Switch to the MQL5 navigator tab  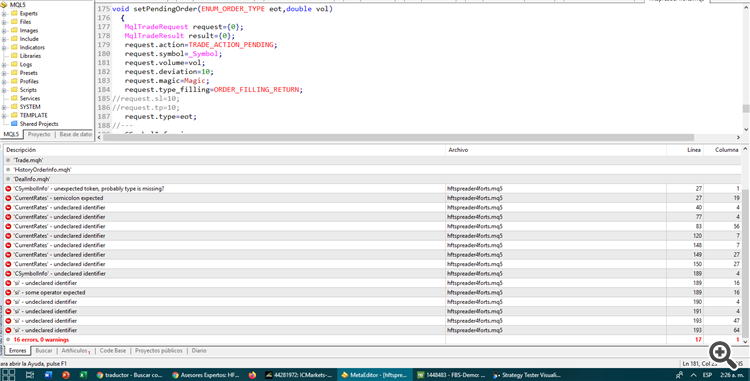tap(11, 134)
